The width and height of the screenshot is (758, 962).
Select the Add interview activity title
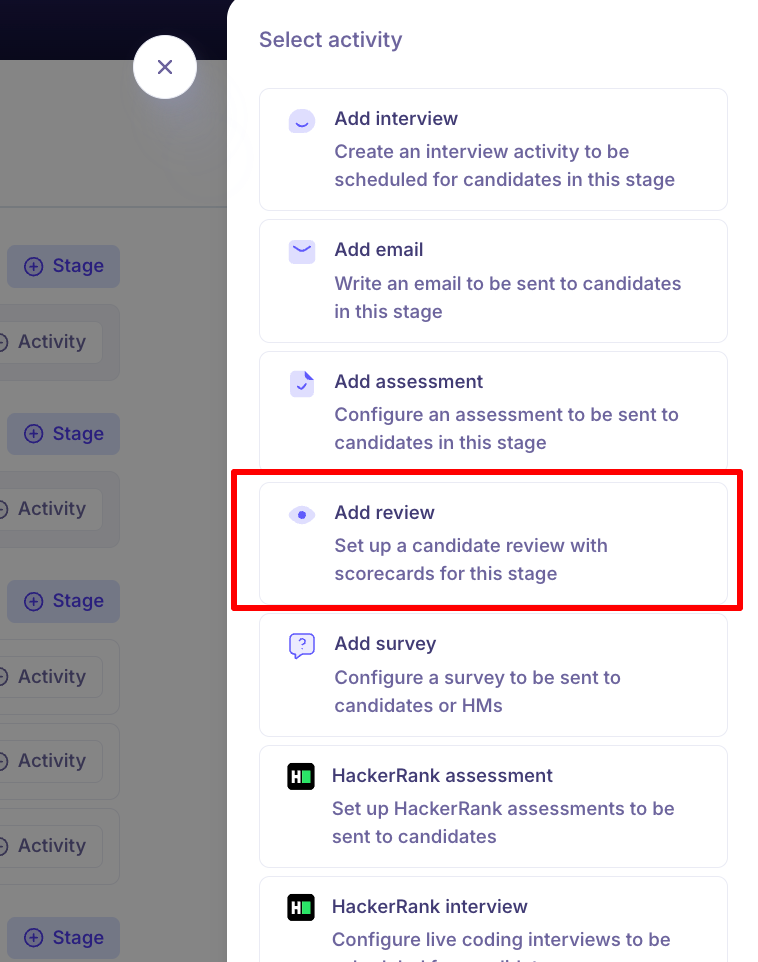click(396, 118)
